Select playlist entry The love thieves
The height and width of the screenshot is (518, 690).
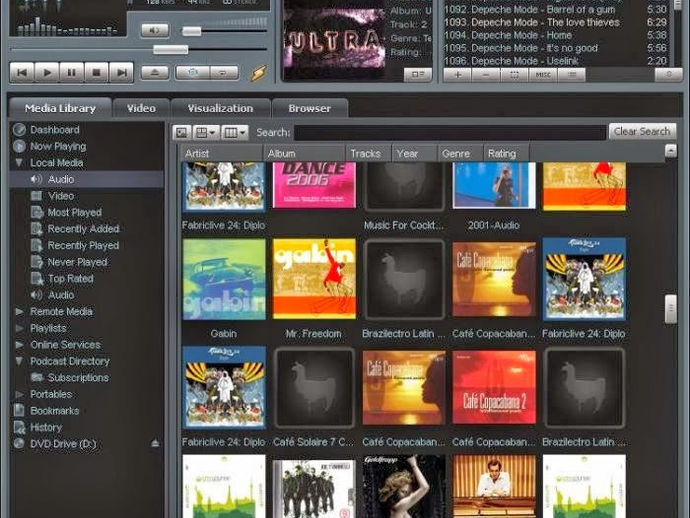(x=555, y=22)
